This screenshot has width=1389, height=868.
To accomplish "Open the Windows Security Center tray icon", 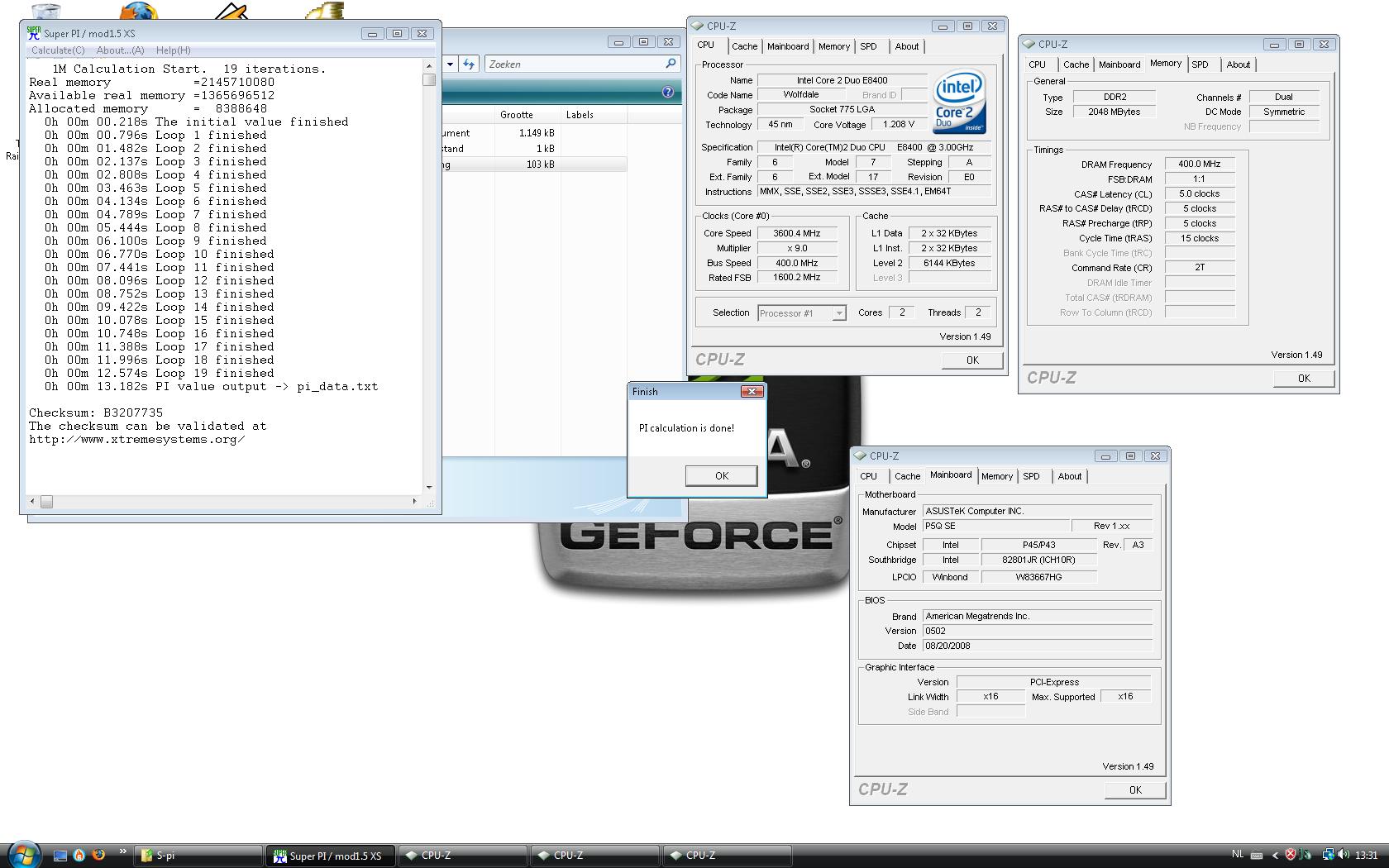I will click(x=1290, y=856).
